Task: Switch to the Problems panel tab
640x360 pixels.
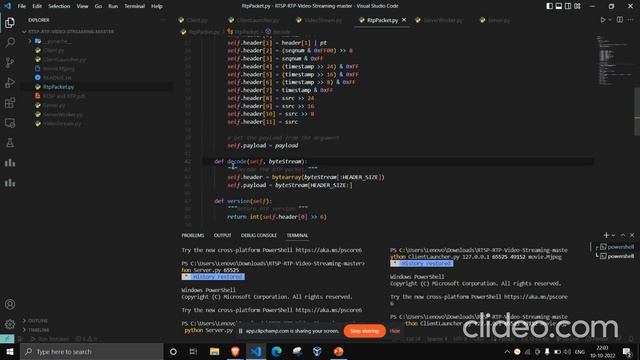Action: pos(193,236)
